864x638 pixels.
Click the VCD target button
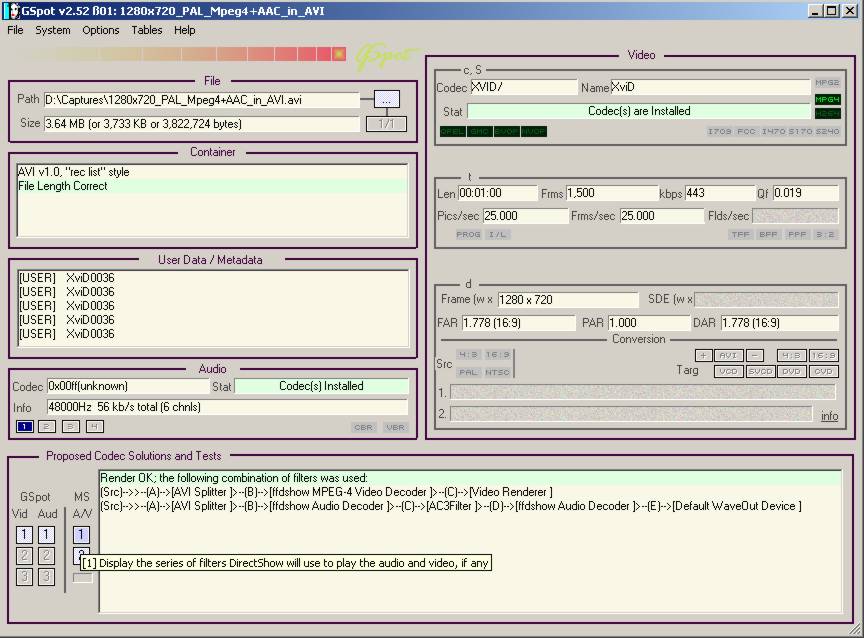[729, 371]
